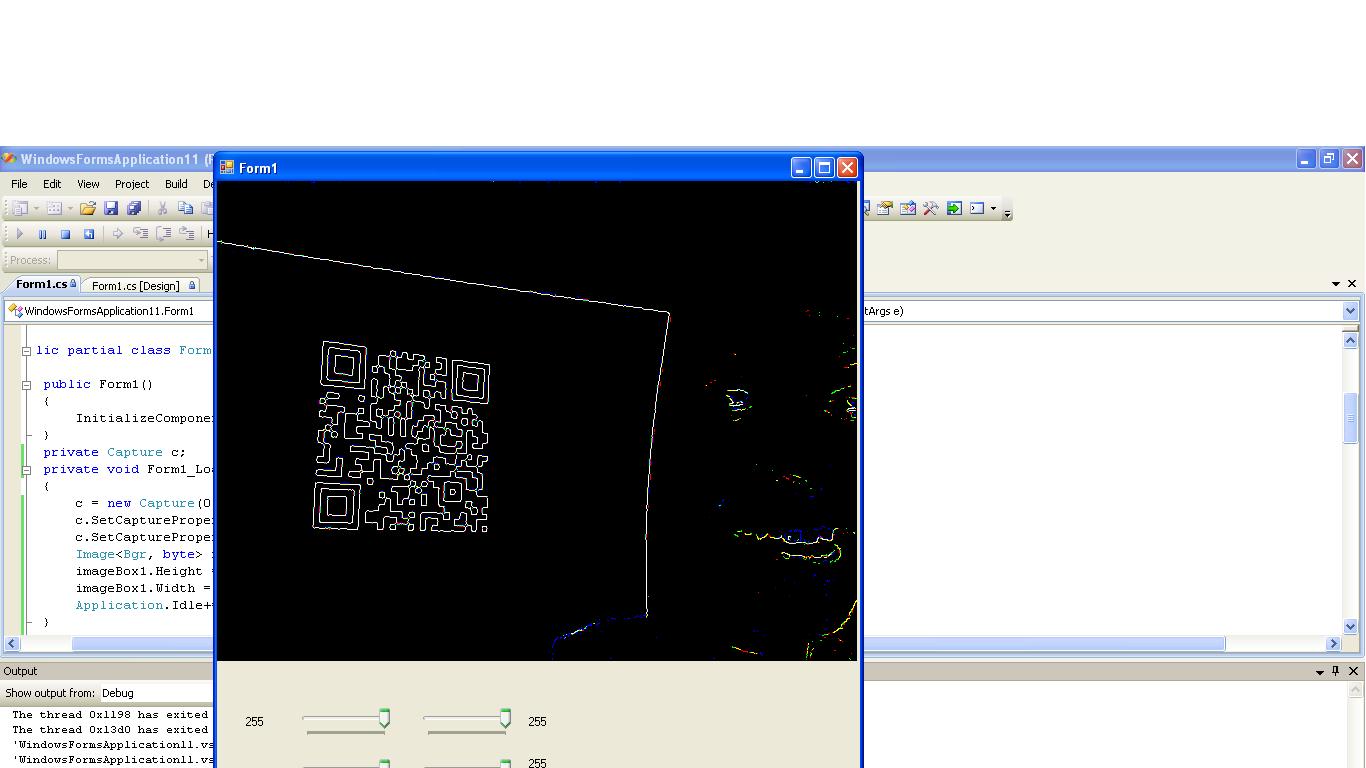Click the Open File folder icon
The width and height of the screenshot is (1366, 768).
[88, 208]
